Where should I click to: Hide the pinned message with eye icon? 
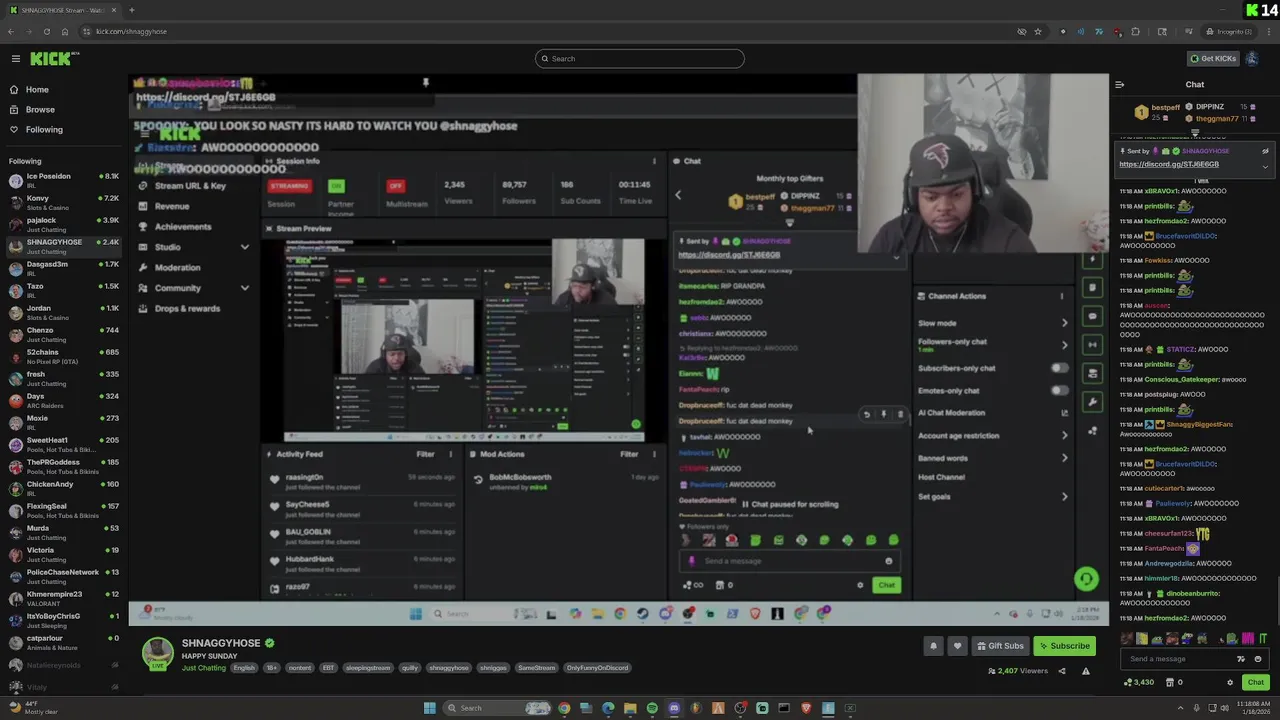(1266, 151)
